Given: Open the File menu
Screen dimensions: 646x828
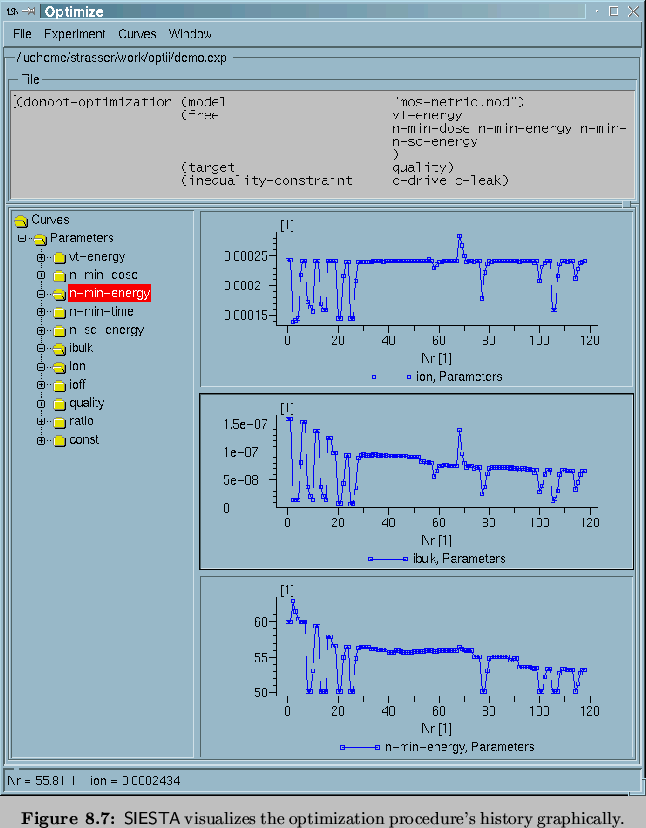Looking at the screenshot, I should click(22, 34).
